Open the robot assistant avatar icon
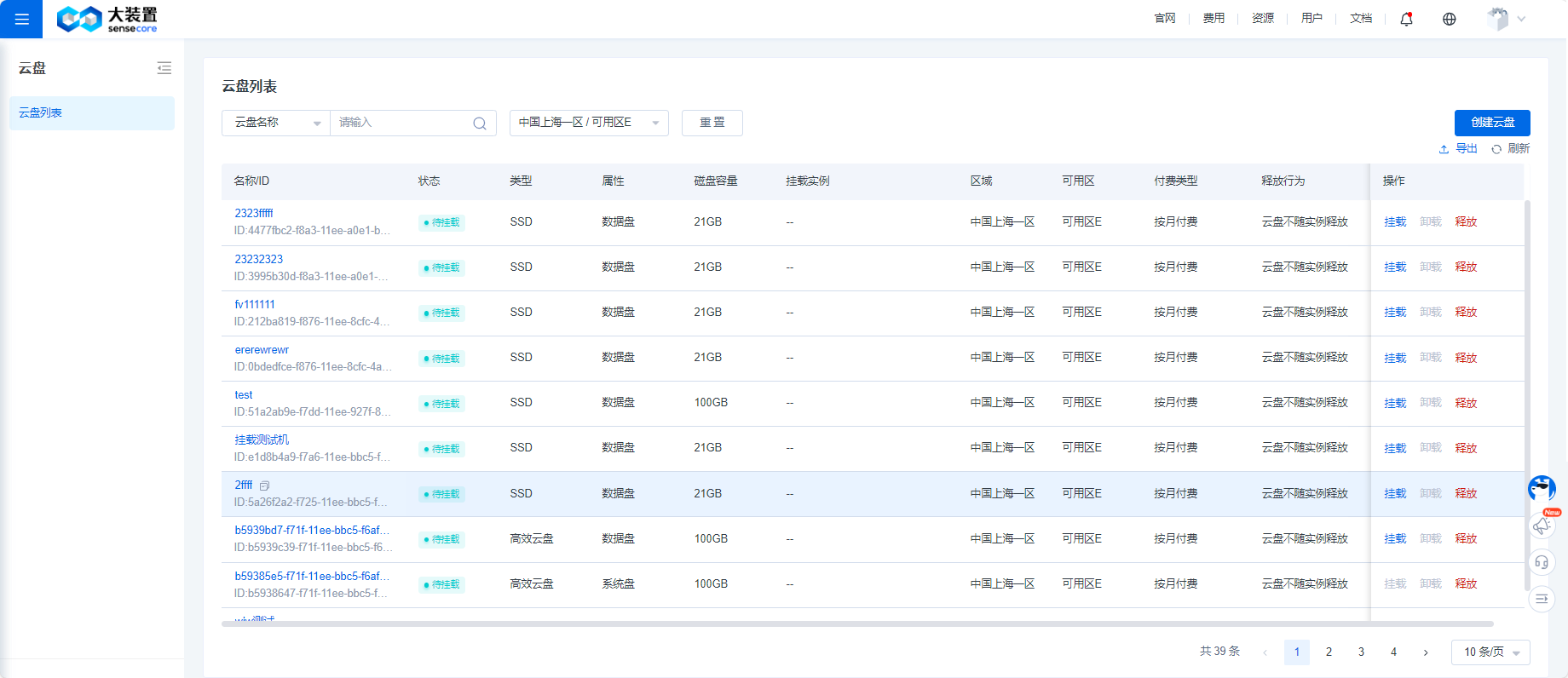1568x678 pixels. point(1542,488)
